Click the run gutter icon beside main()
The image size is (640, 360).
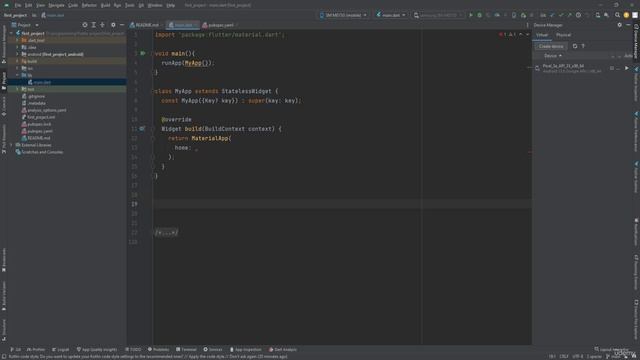[143, 53]
